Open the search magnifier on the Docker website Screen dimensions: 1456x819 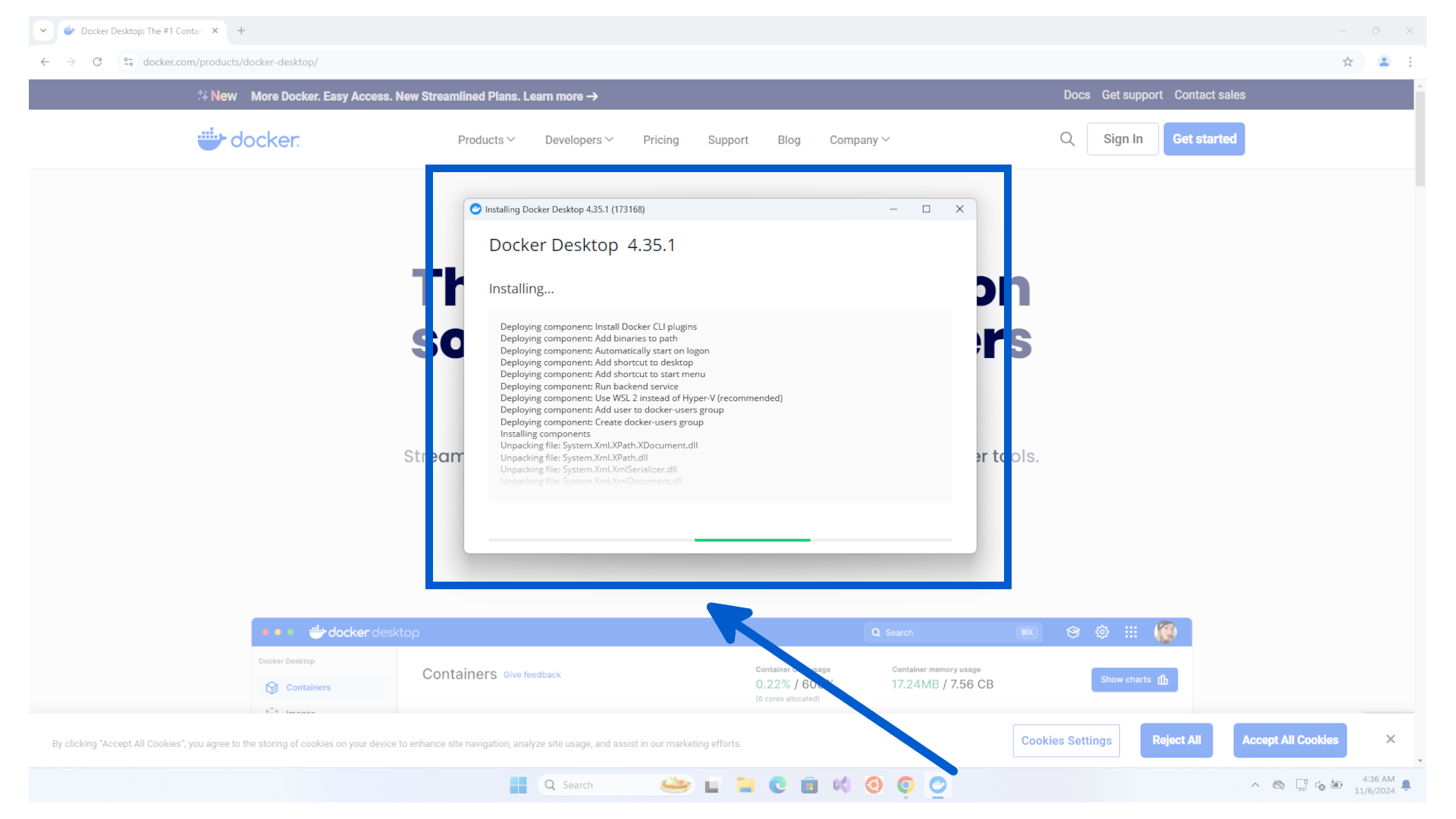pos(1066,139)
